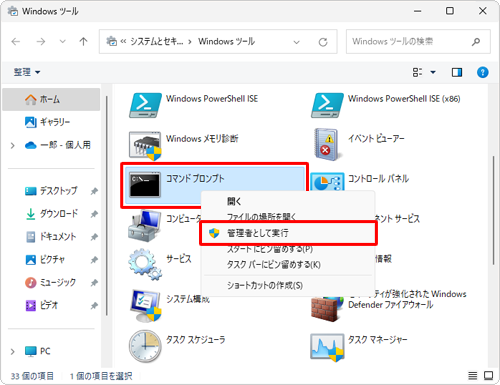Unpin ビデオ using its pin icon

(x=94, y=305)
